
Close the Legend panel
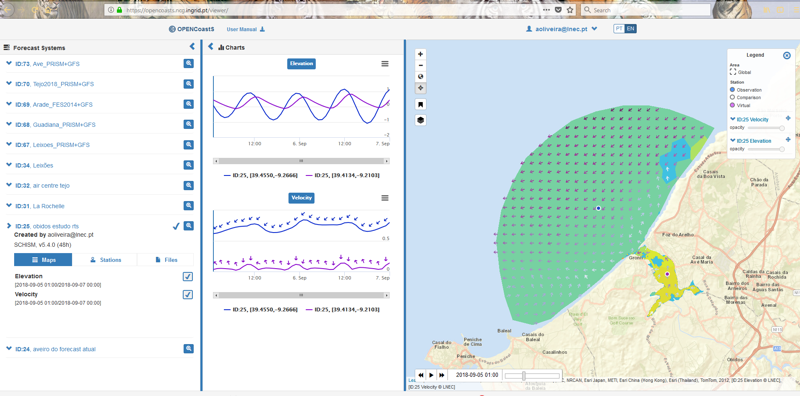click(x=786, y=55)
